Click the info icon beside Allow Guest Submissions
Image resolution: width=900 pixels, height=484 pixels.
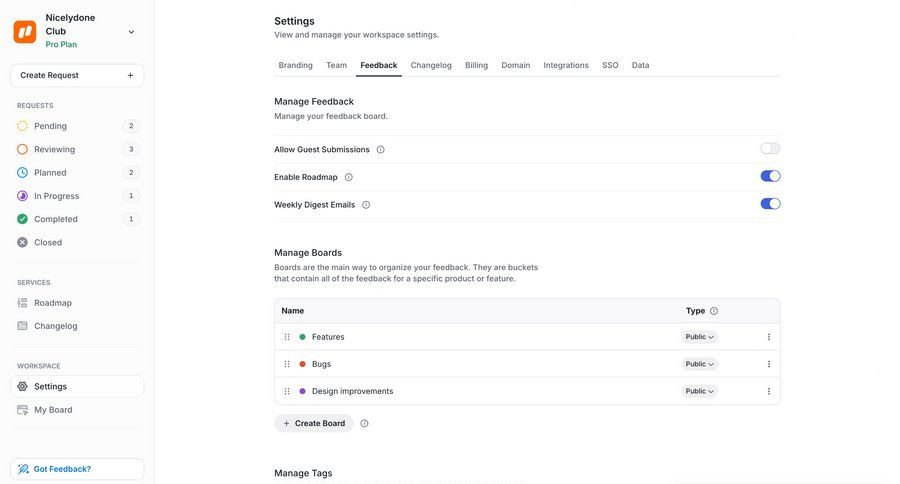[380, 150]
